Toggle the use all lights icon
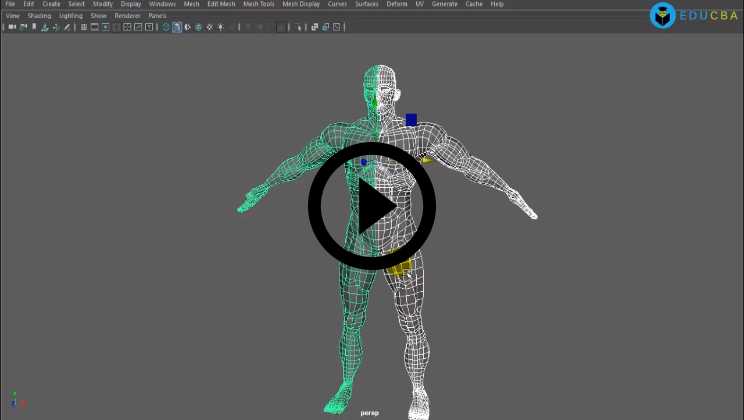This screenshot has height=420, width=744. 209,27
